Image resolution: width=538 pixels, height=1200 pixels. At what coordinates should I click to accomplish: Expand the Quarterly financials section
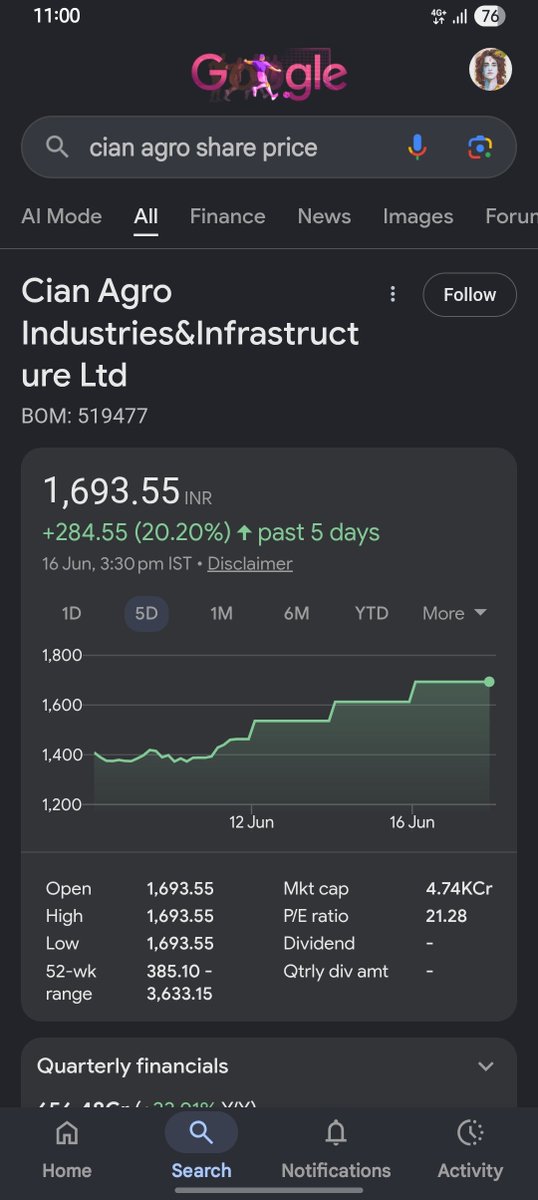pyautogui.click(x=269, y=1066)
